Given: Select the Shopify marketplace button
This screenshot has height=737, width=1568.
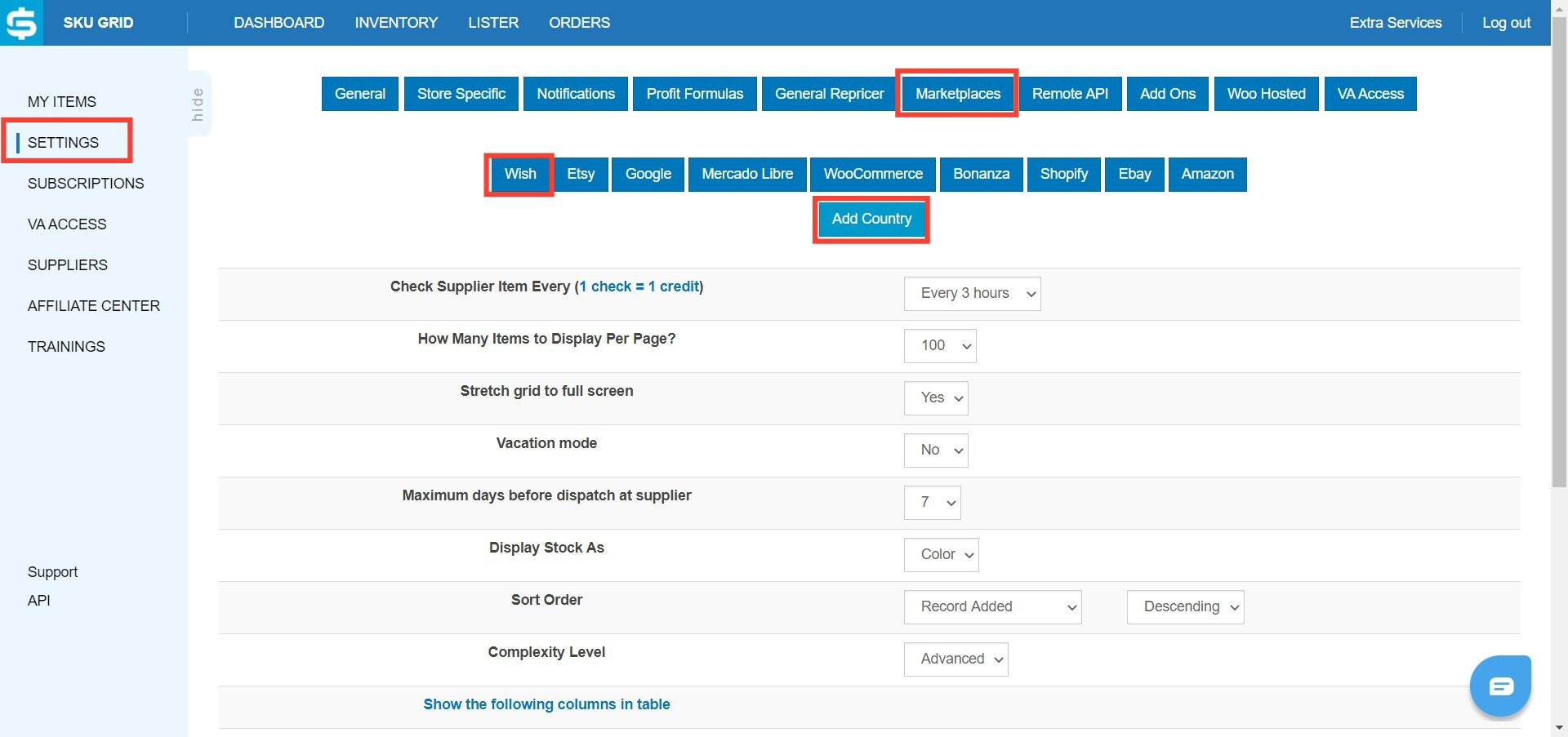Looking at the screenshot, I should (x=1064, y=174).
